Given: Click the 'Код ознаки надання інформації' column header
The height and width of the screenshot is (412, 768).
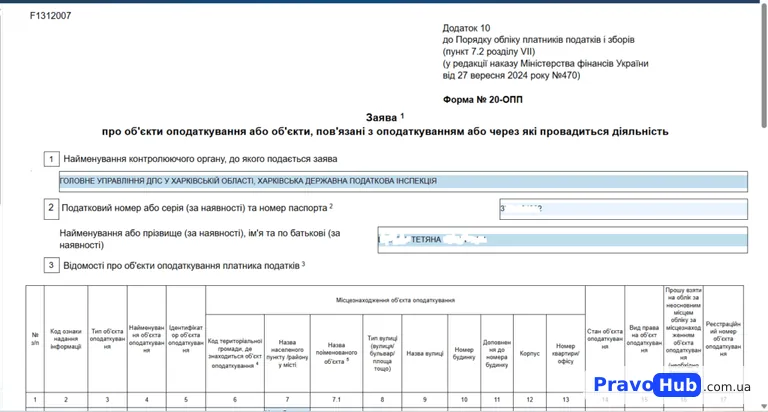Looking at the screenshot, I should (66, 339).
